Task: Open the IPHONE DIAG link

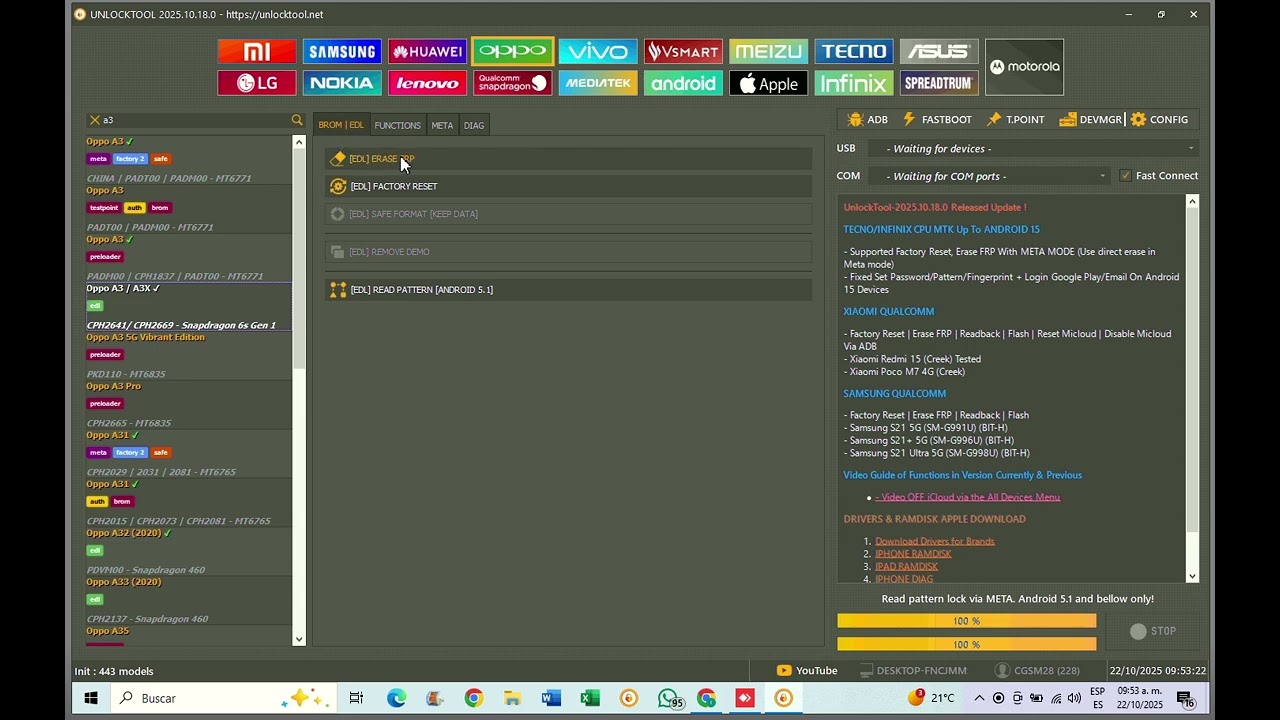Action: [904, 579]
